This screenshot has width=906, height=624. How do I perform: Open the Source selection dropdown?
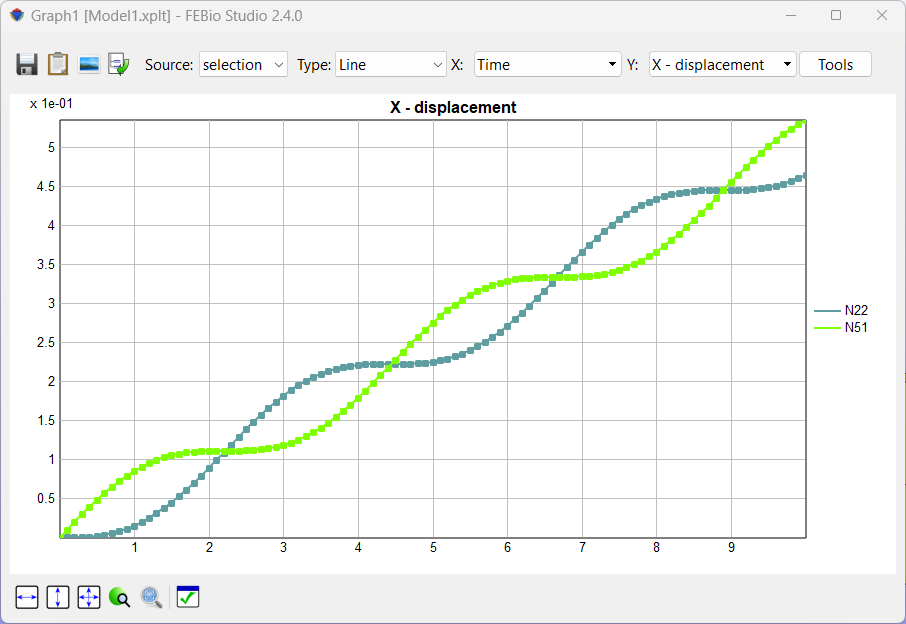[x=243, y=65]
